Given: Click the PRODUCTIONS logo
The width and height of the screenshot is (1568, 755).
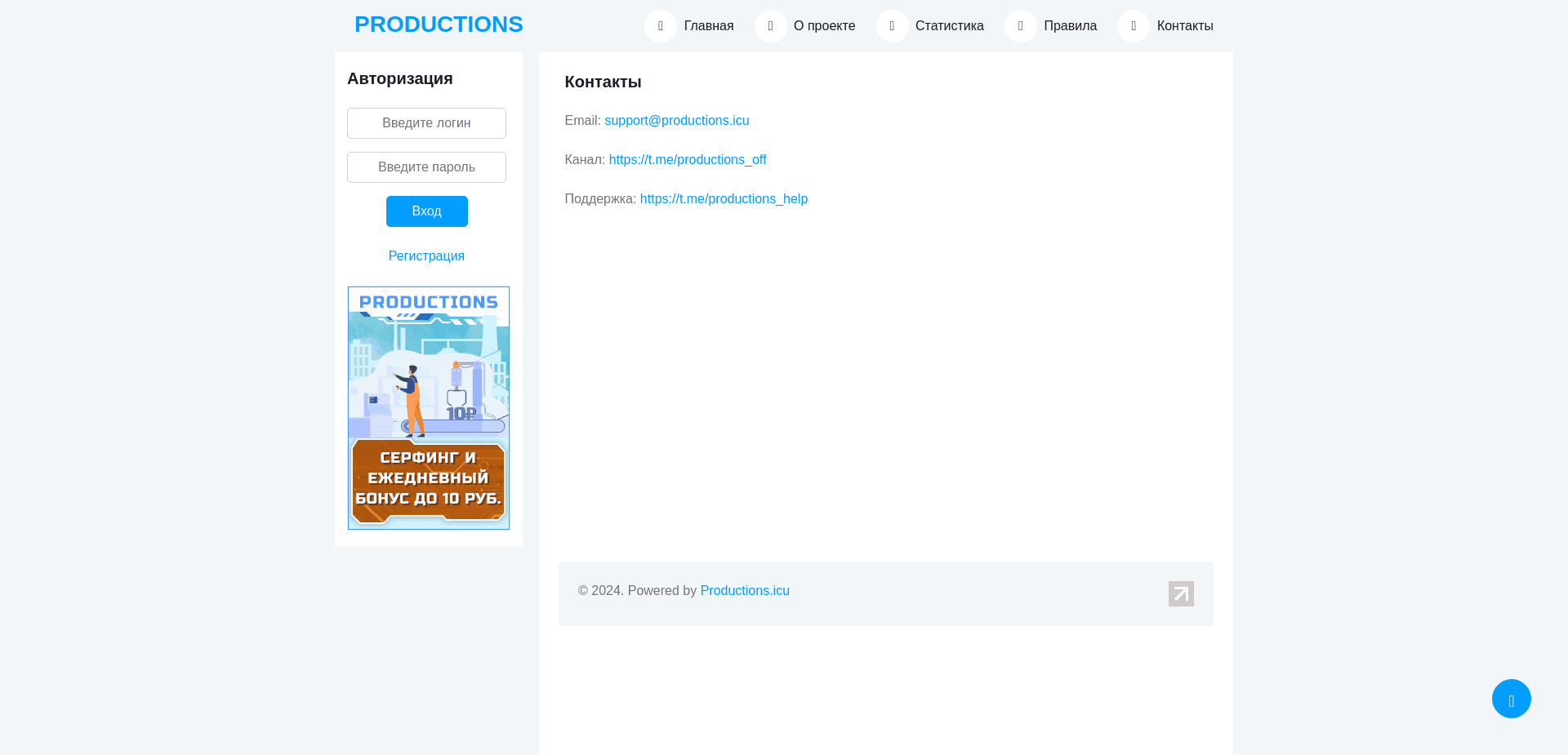Looking at the screenshot, I should 439,24.
